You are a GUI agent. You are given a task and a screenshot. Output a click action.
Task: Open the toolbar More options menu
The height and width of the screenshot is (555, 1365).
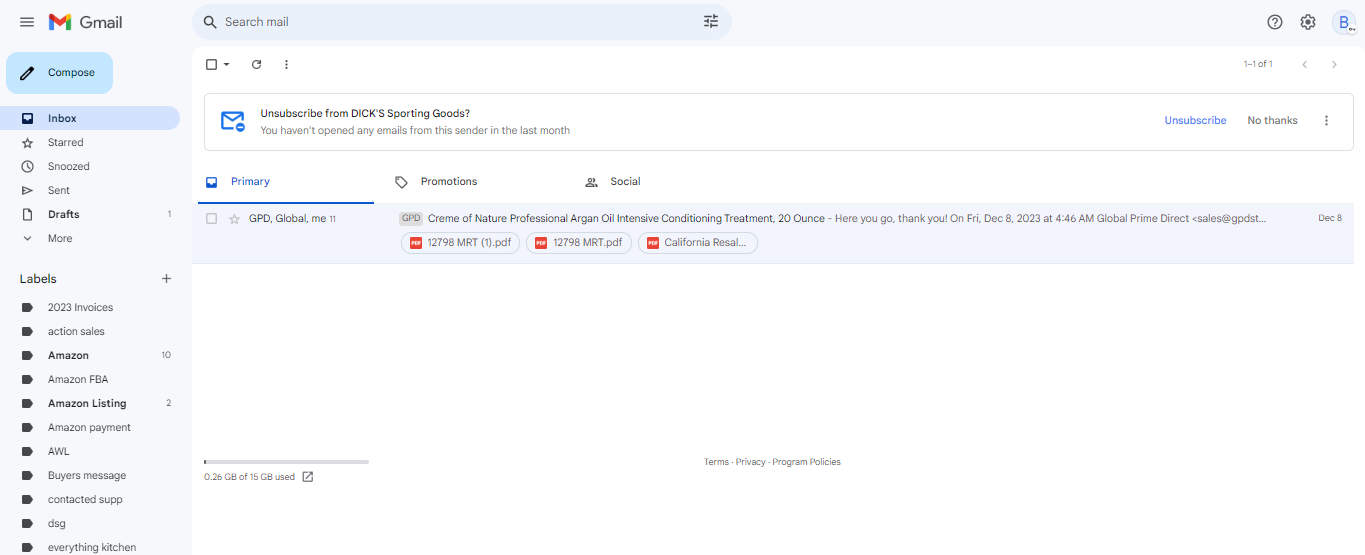pyautogui.click(x=286, y=64)
